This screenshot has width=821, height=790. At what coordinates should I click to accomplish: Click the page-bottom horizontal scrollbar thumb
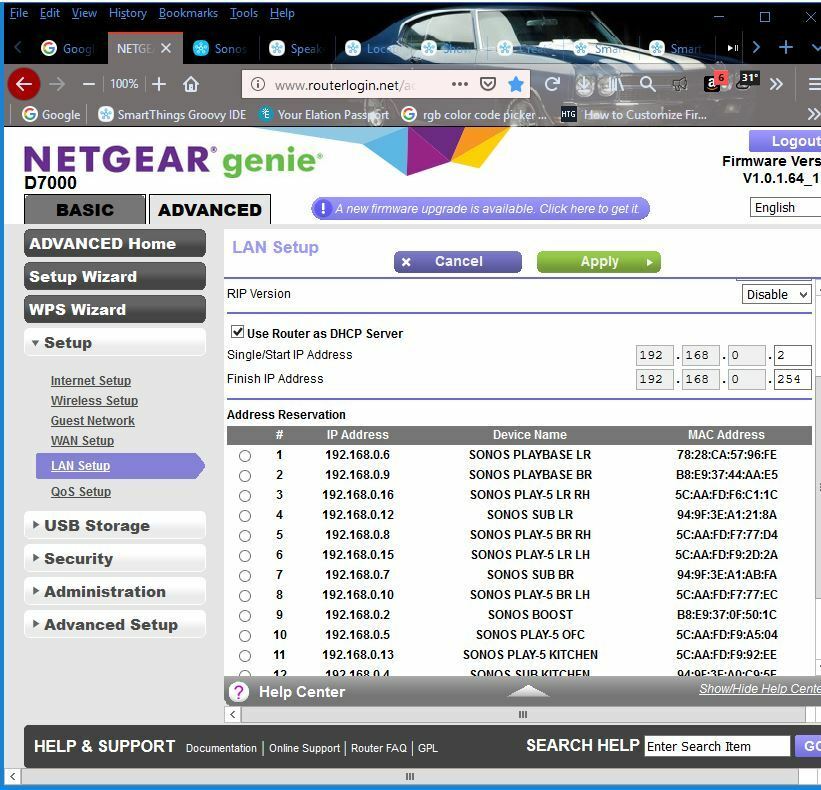[409, 776]
